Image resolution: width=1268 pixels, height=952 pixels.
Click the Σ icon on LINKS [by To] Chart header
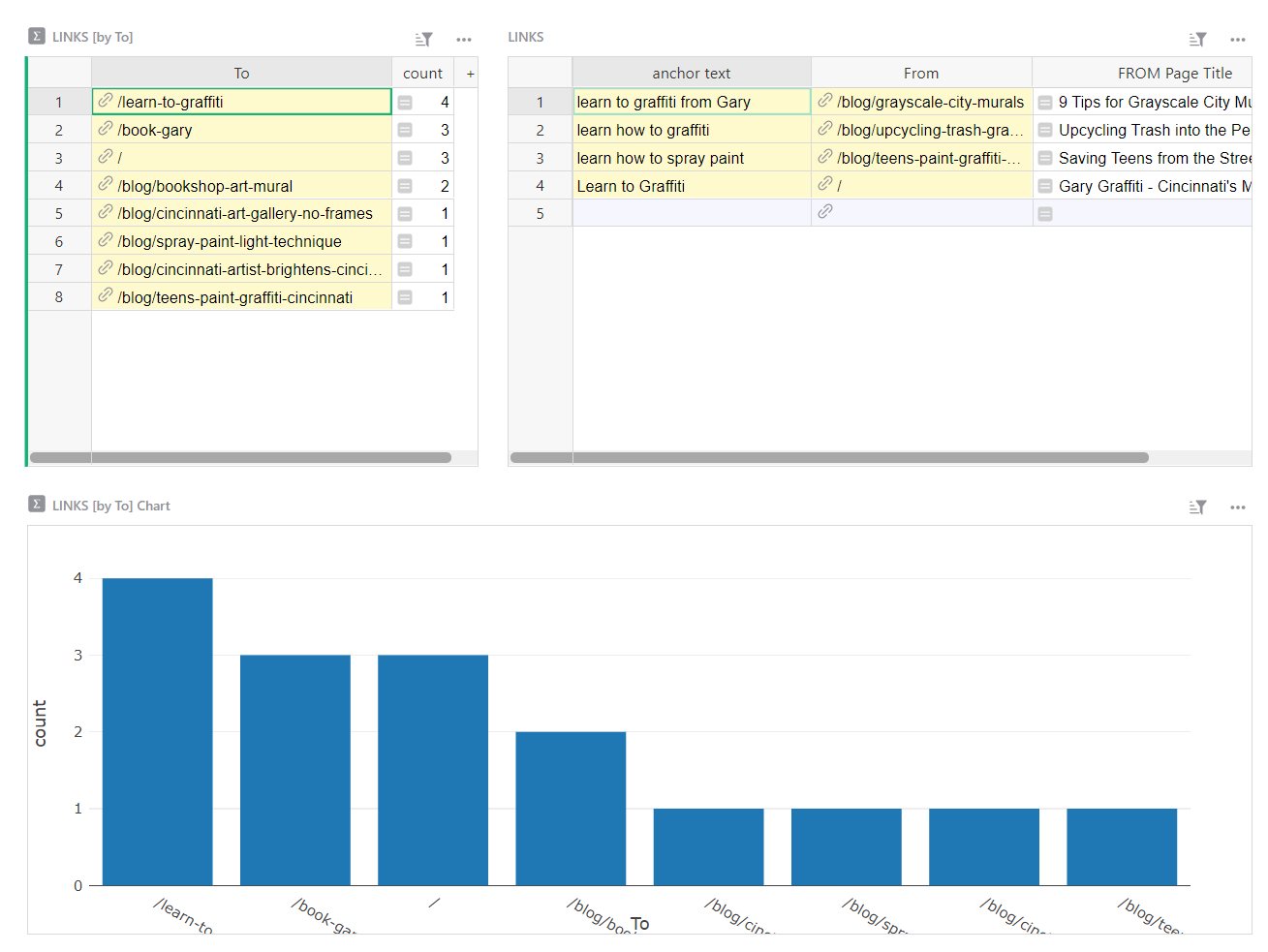(x=36, y=505)
